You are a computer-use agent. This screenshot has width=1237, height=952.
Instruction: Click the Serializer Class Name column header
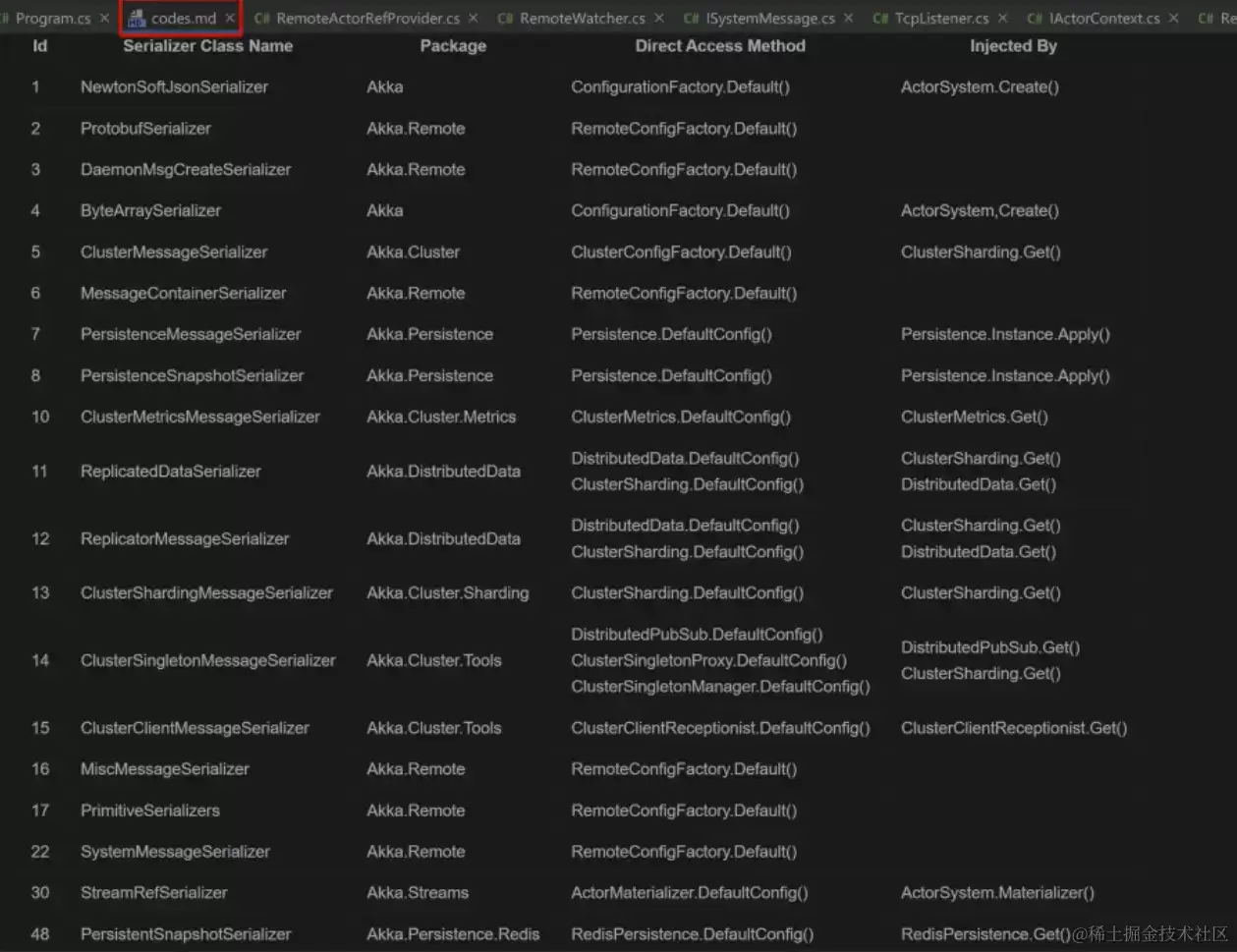click(x=208, y=46)
